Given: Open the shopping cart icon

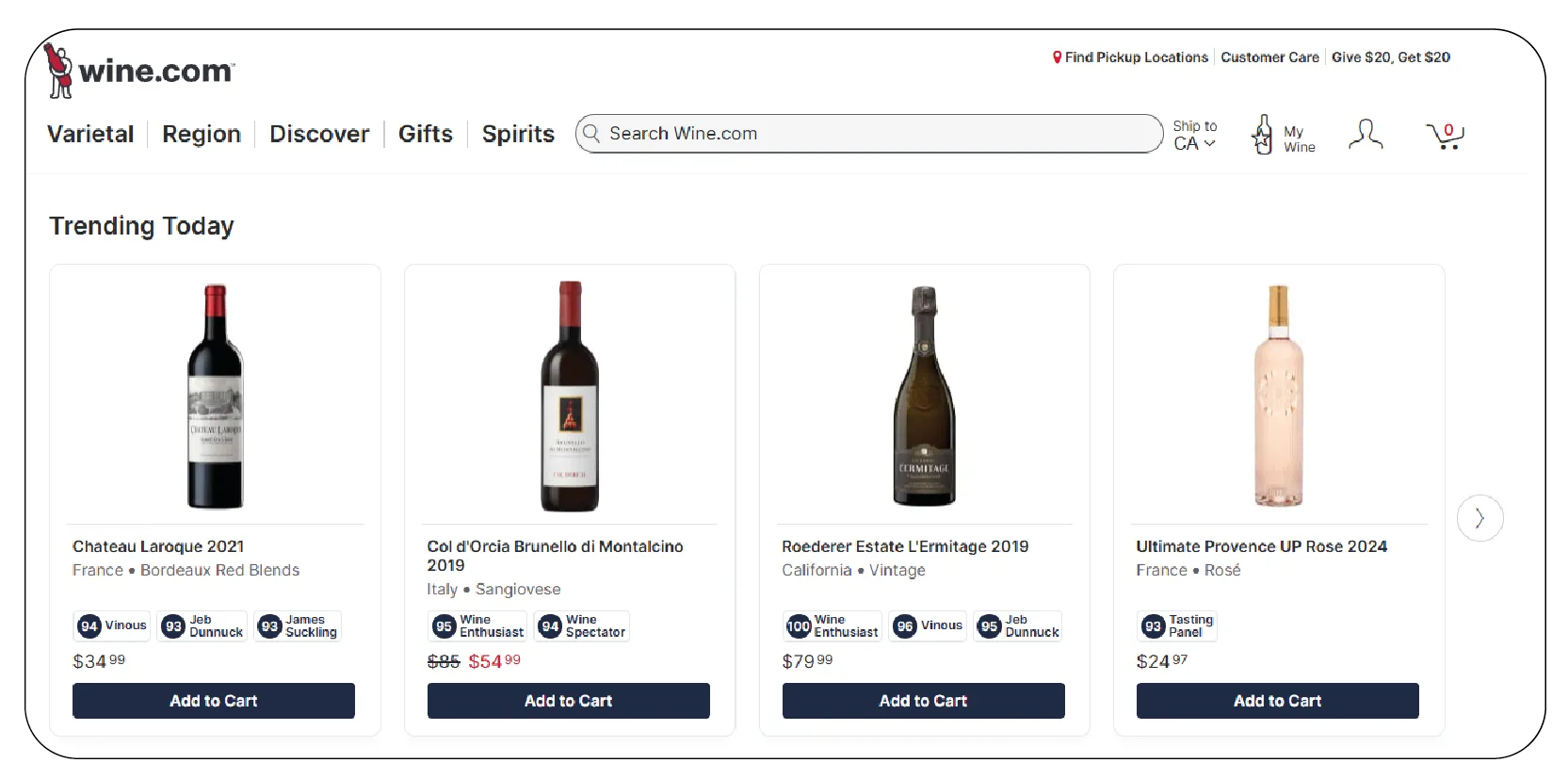Looking at the screenshot, I should click(x=1445, y=136).
